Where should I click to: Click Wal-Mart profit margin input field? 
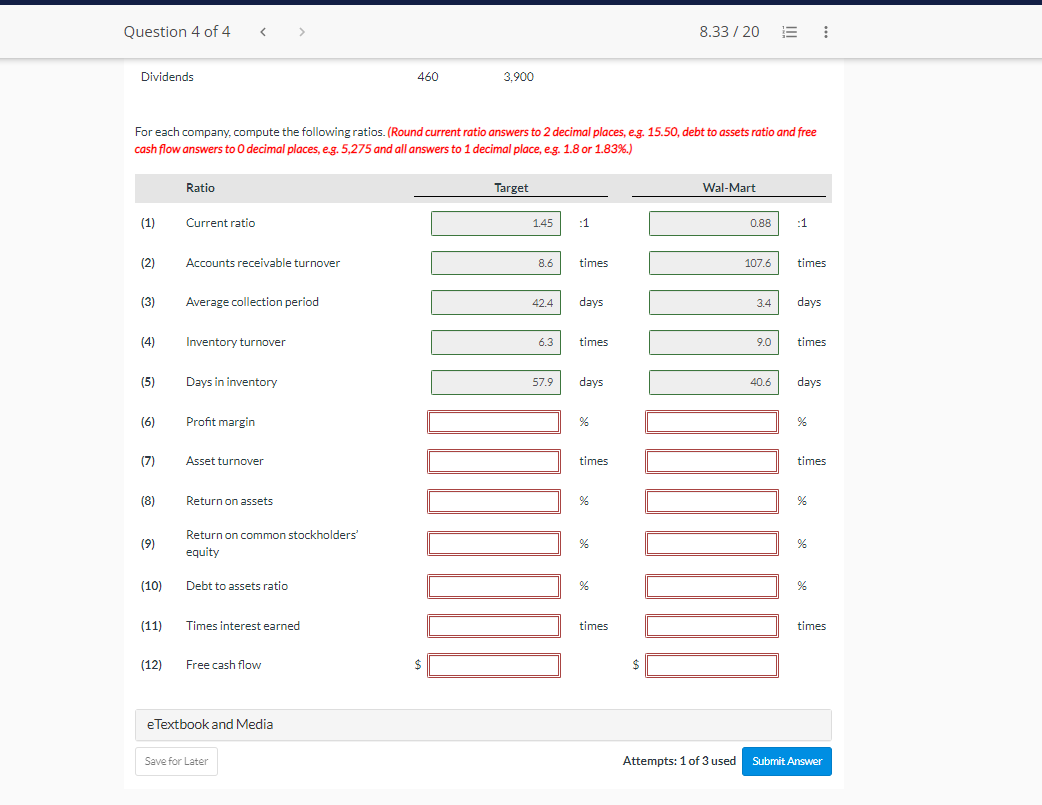point(712,422)
